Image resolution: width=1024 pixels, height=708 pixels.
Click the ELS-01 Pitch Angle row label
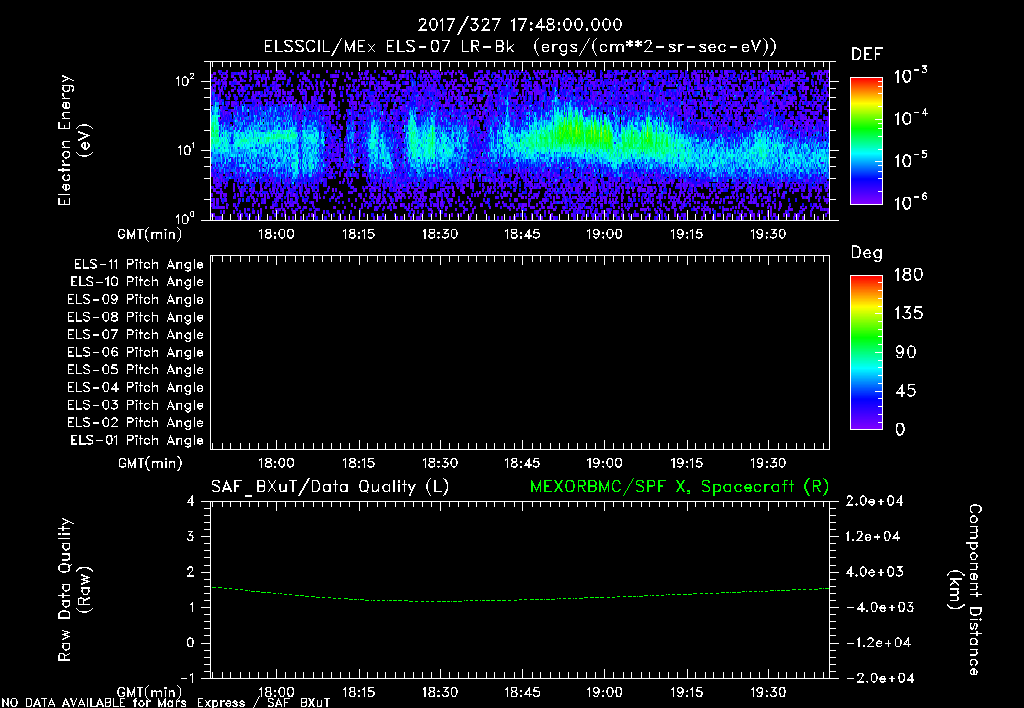(x=137, y=440)
